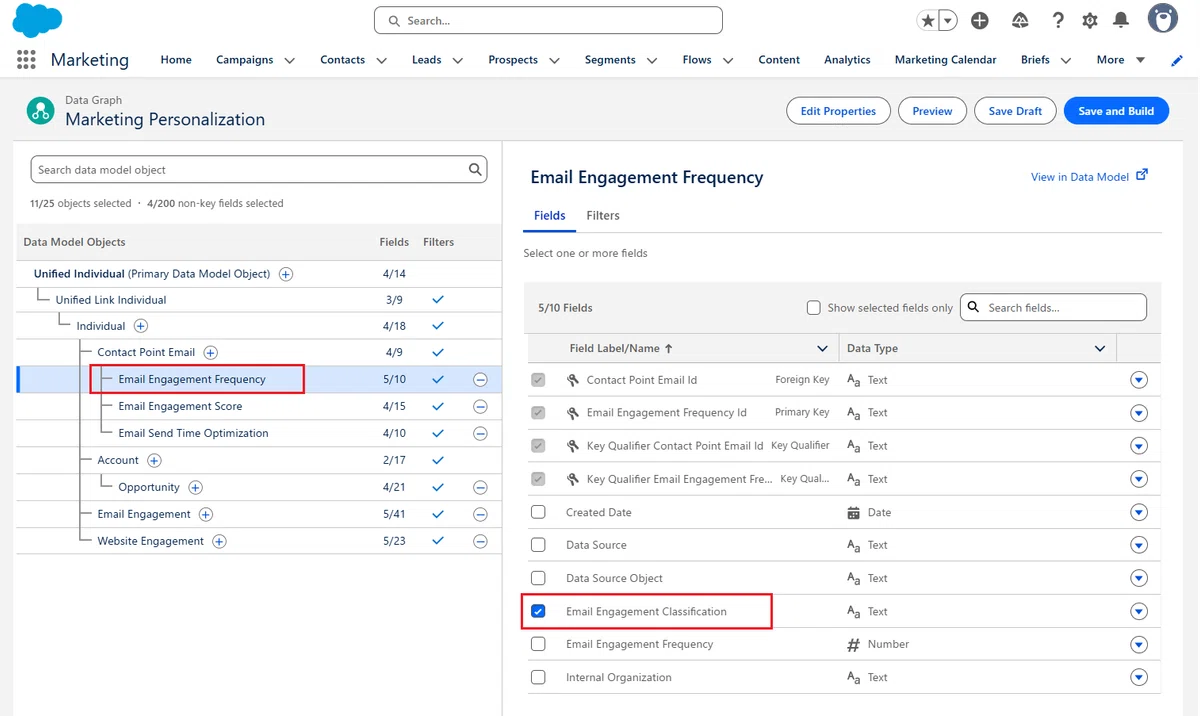Image resolution: width=1200 pixels, height=716 pixels.
Task: Open the Contacts nav dropdown chevron
Action: coord(382,61)
